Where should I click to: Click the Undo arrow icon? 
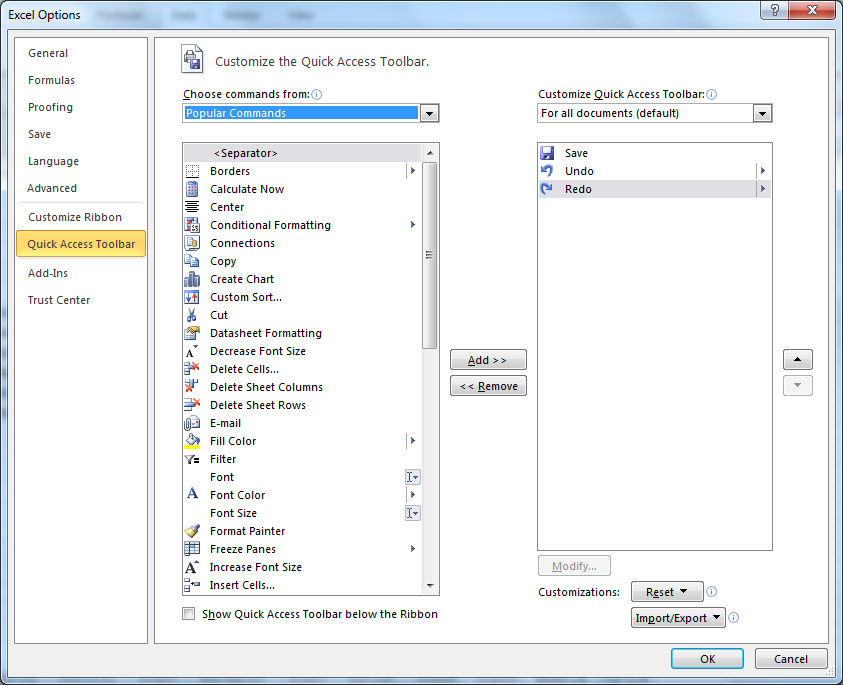click(547, 171)
